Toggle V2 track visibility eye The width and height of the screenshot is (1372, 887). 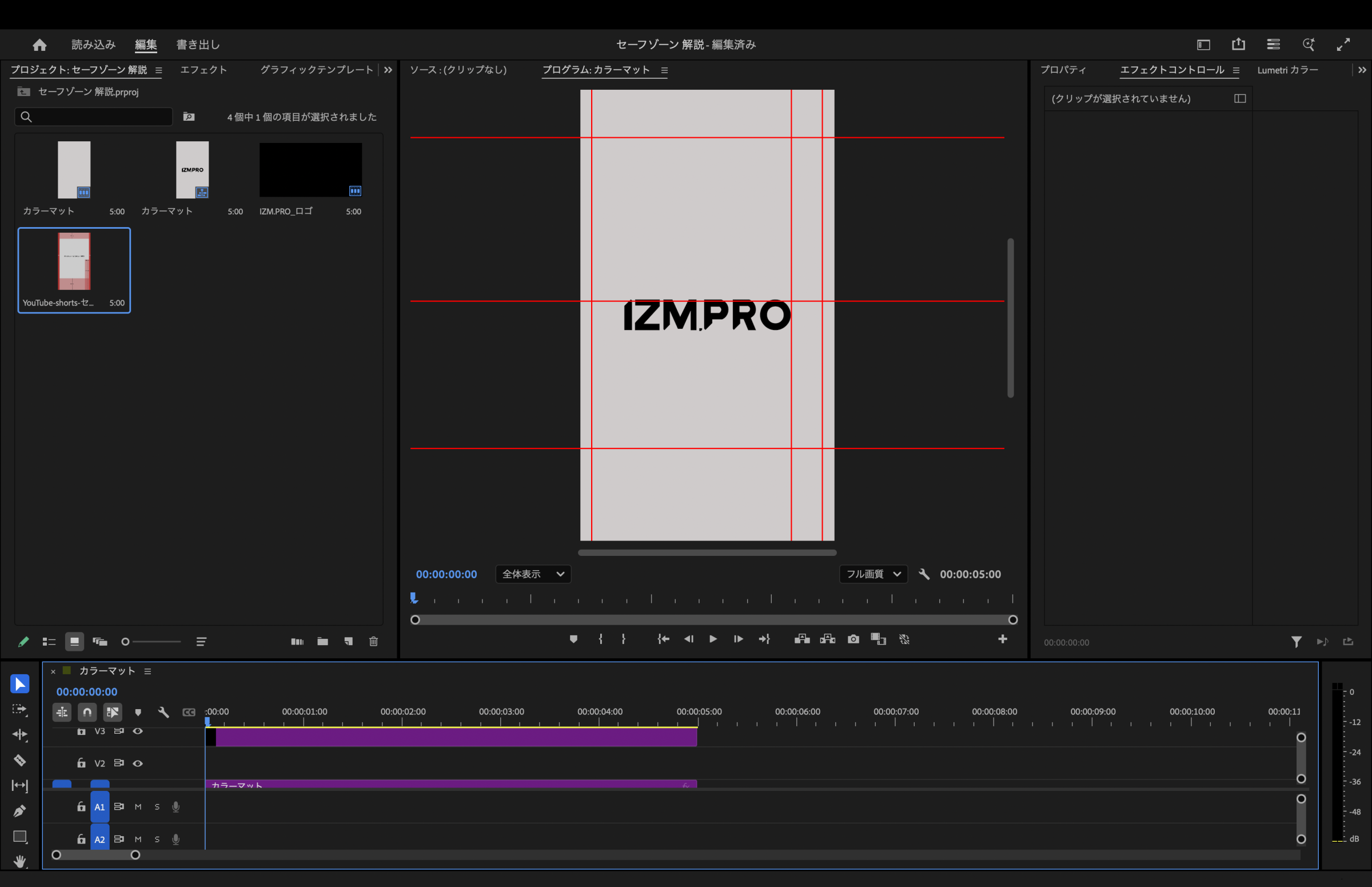138,763
